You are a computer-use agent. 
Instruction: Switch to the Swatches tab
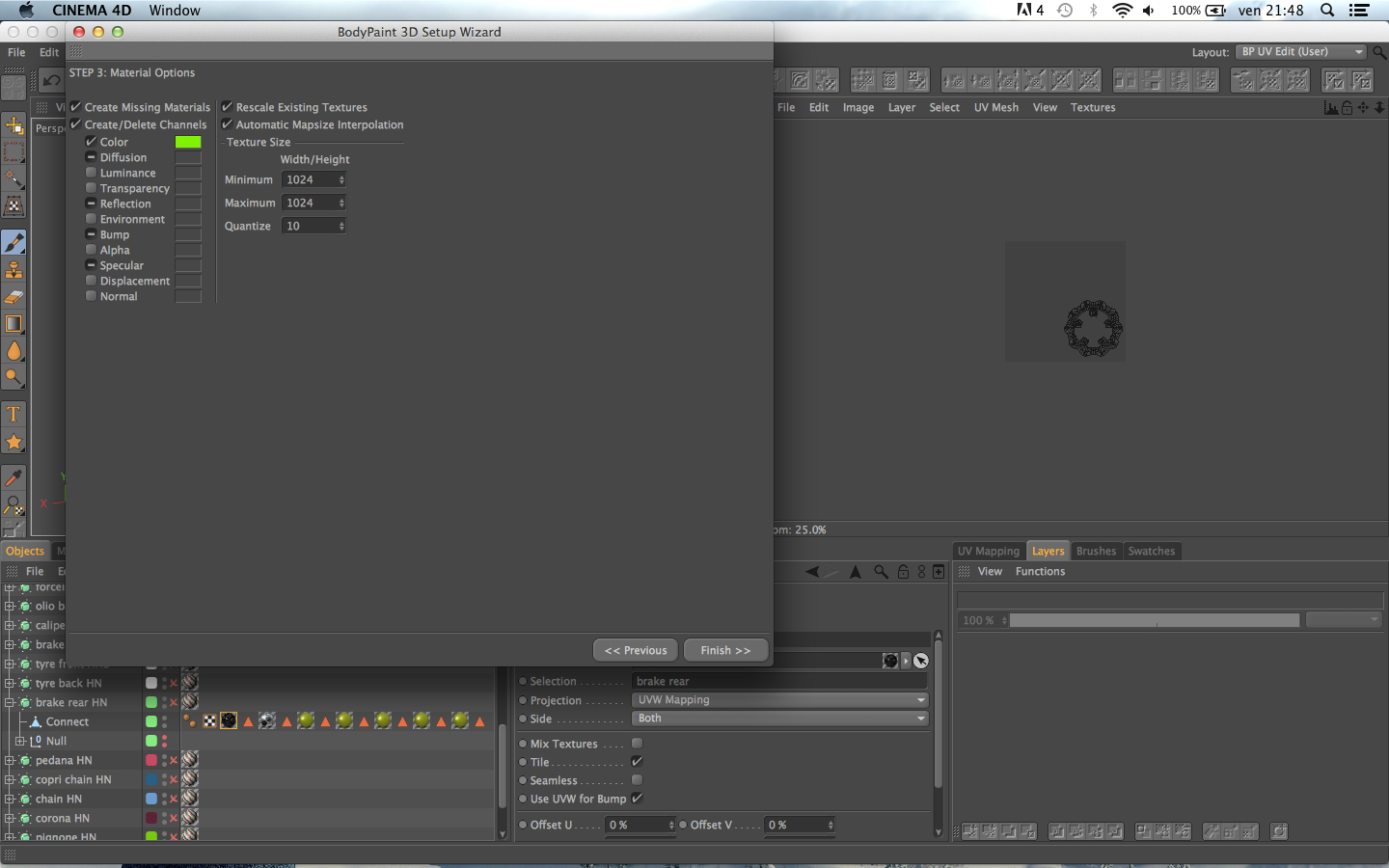pyautogui.click(x=1152, y=552)
